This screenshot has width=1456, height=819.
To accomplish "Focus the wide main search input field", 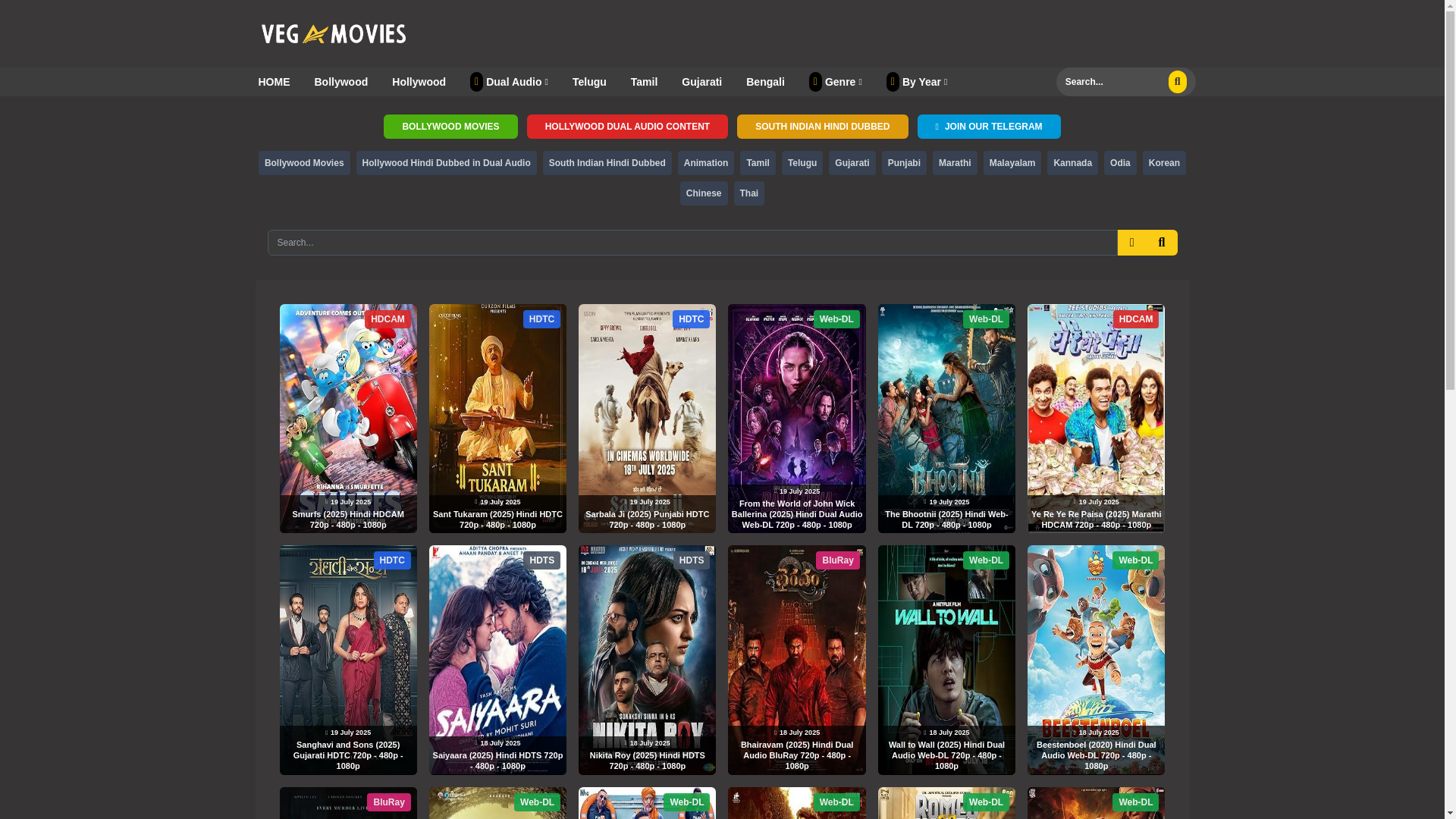I will [x=692, y=243].
